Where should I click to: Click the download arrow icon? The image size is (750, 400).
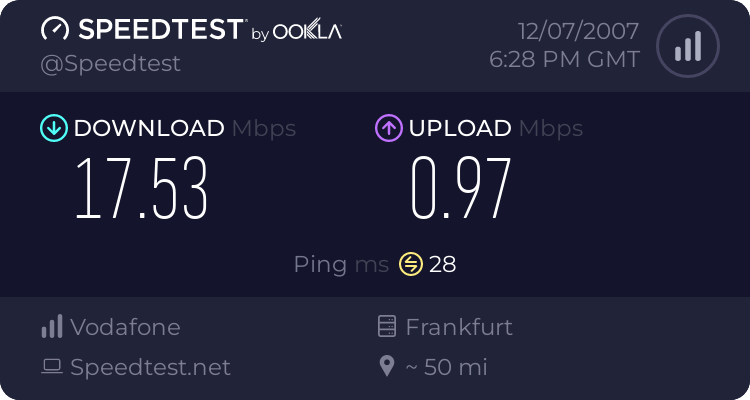[53, 128]
